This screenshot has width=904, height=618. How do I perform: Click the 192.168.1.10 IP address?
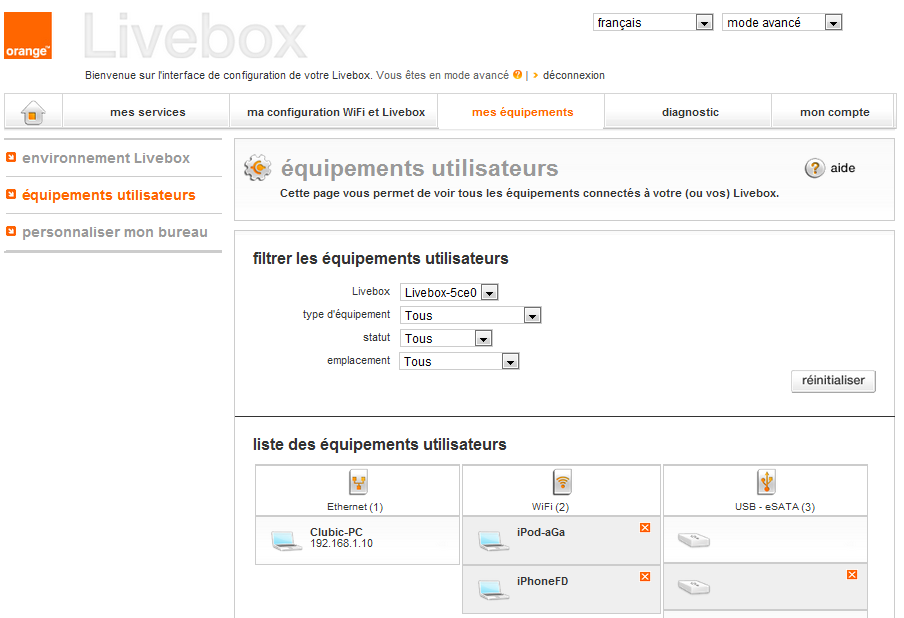(341, 543)
